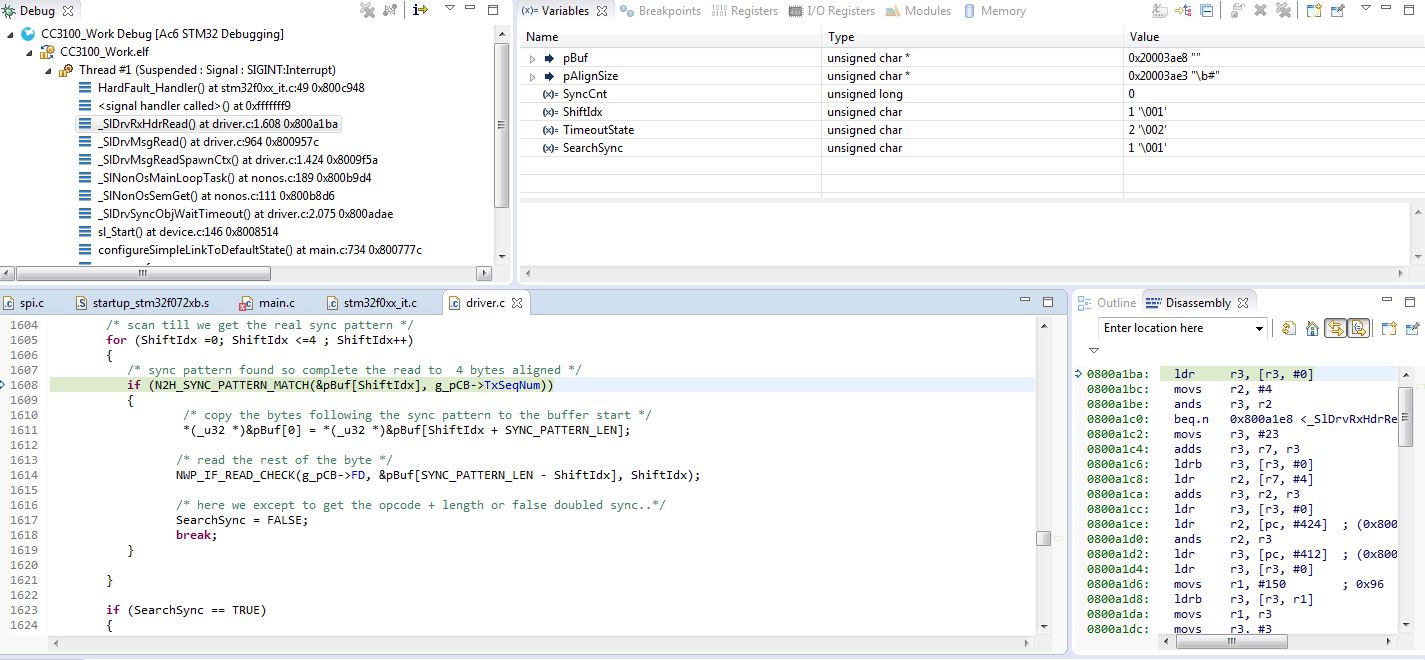The height and width of the screenshot is (660, 1425).
Task: Click the Instruction Stepping Mode icon
Action: pos(420,10)
